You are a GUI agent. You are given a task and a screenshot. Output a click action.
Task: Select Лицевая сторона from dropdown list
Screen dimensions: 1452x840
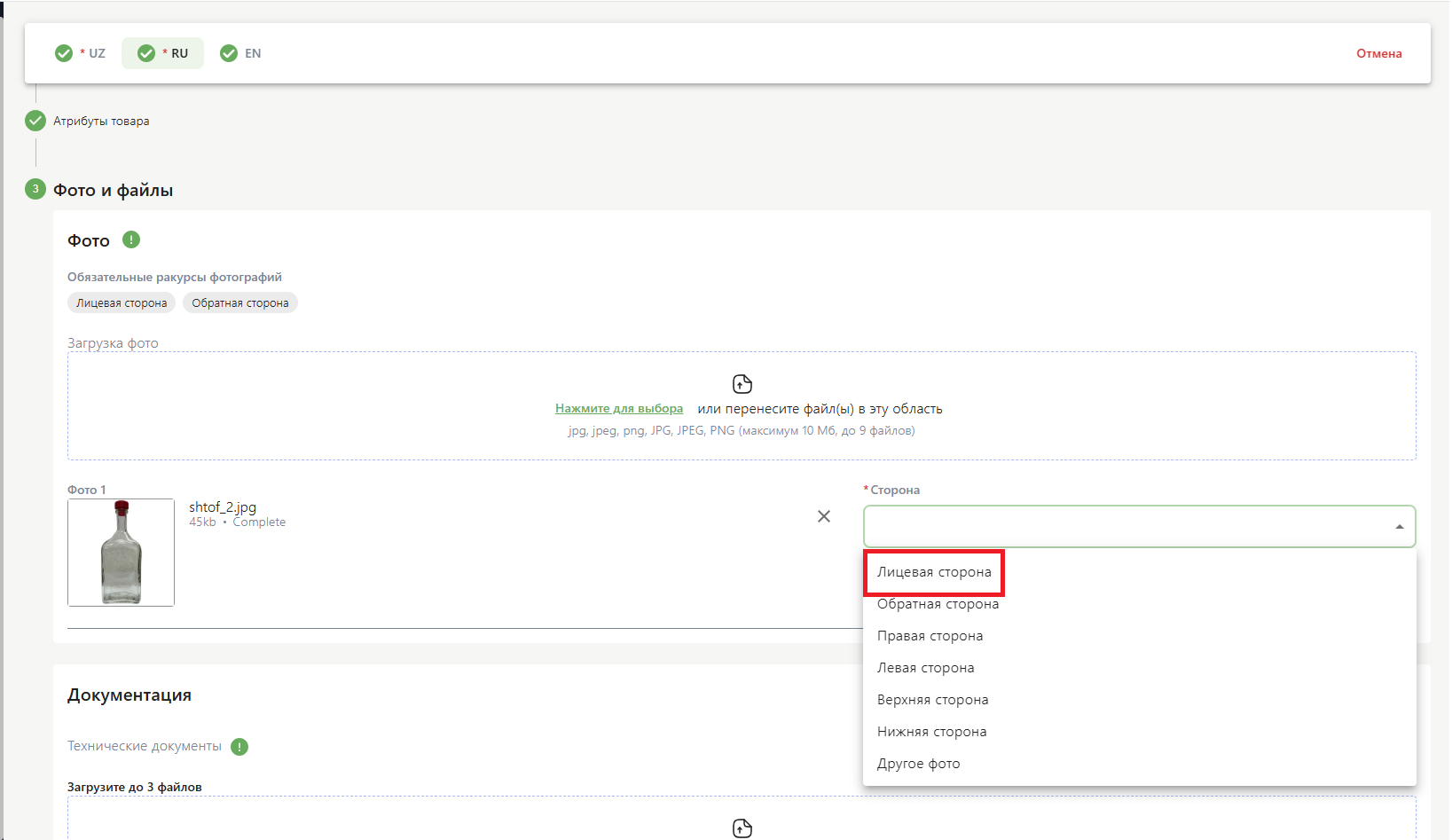[934, 572]
